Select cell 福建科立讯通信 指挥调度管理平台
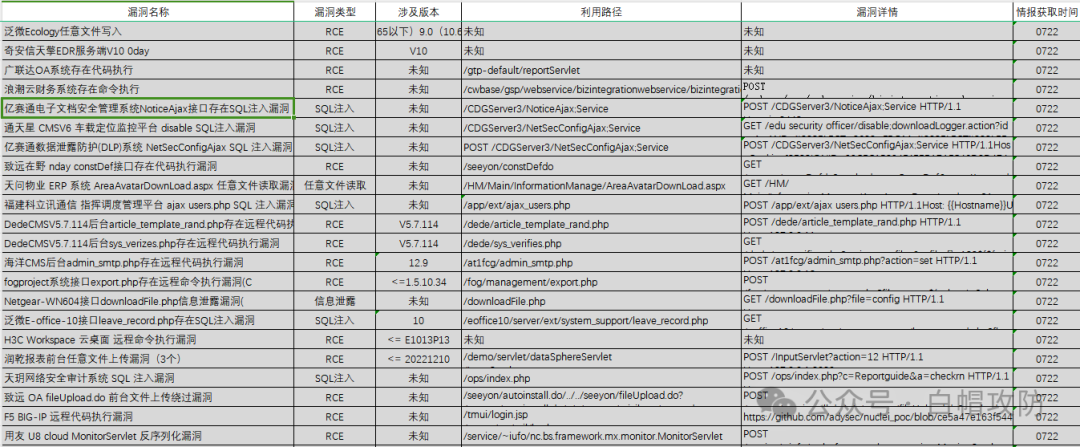This screenshot has width=1080, height=447. point(147,205)
